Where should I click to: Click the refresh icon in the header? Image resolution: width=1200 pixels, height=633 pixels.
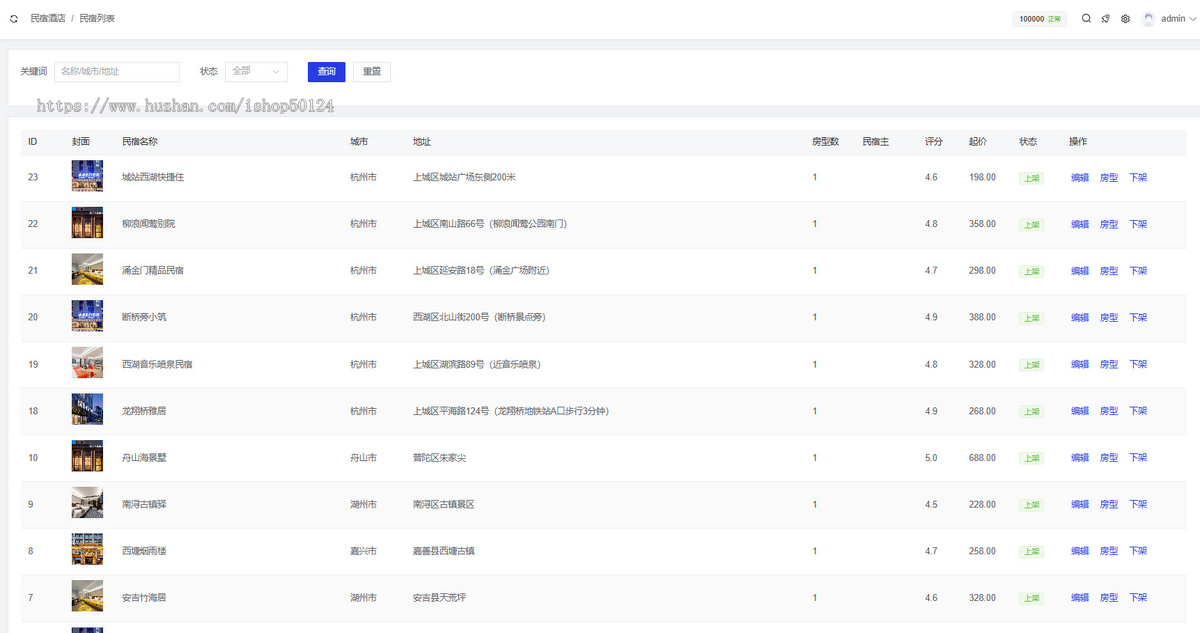(14, 19)
